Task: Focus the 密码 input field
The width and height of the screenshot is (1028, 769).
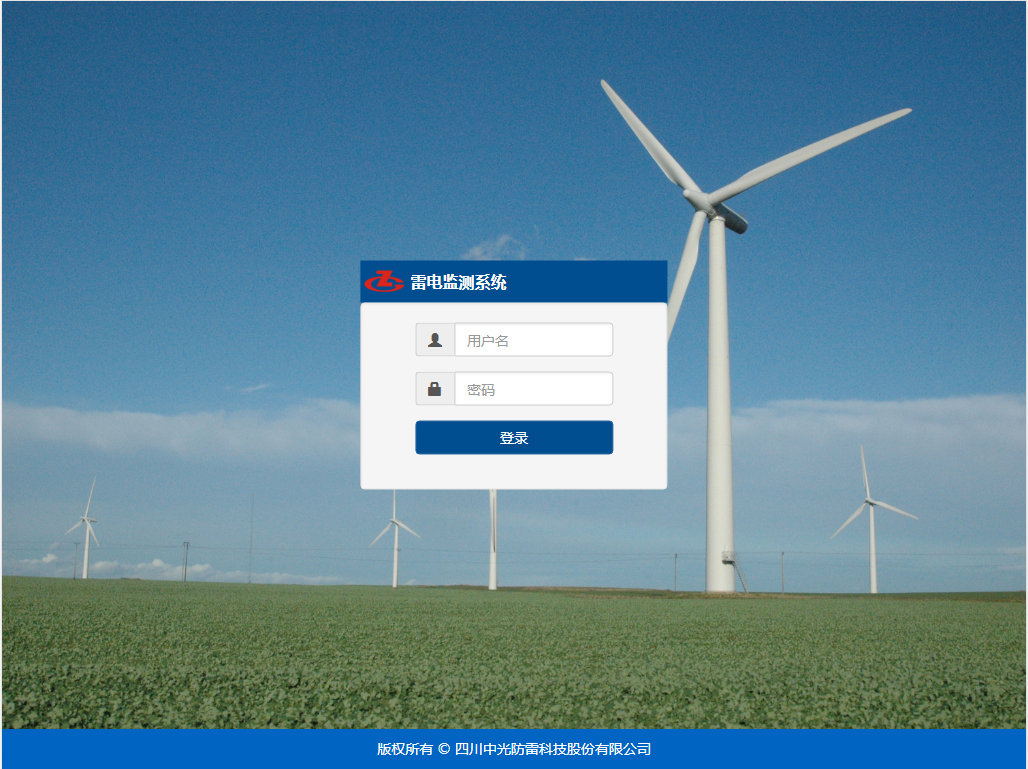Action: tap(533, 389)
